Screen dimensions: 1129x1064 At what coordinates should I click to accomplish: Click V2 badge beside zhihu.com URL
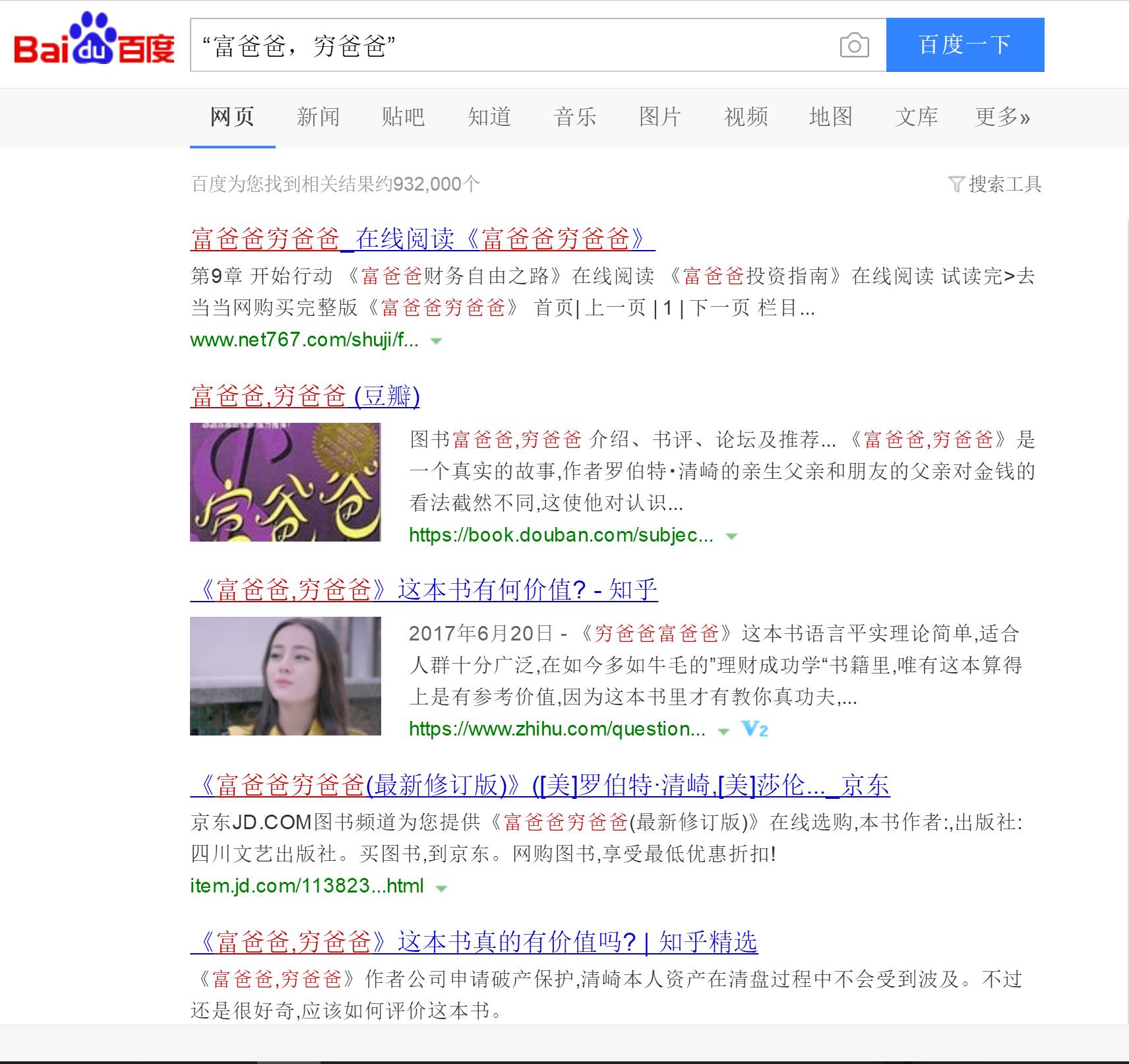click(x=754, y=729)
